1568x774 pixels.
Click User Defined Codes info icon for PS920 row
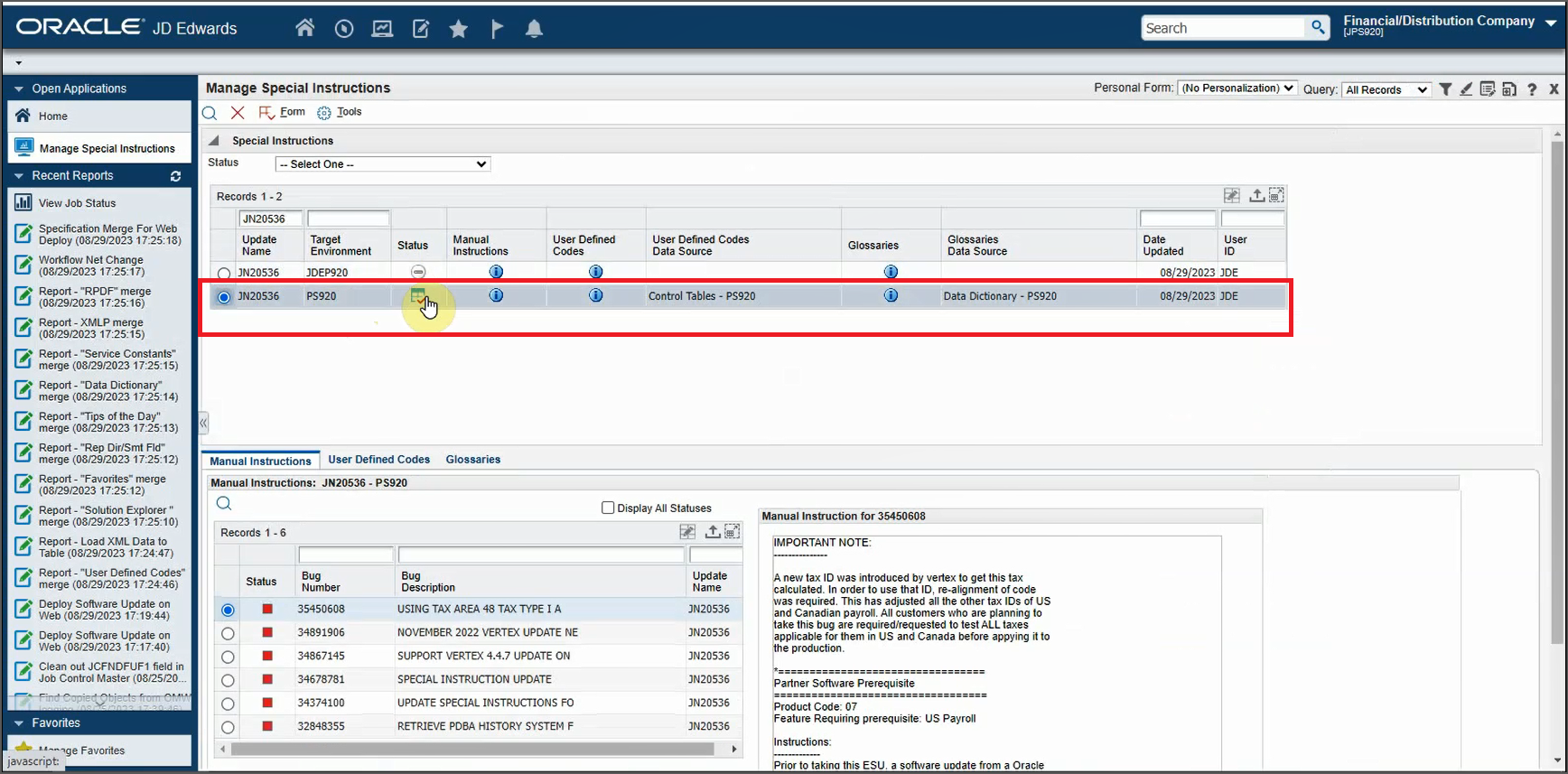point(596,295)
